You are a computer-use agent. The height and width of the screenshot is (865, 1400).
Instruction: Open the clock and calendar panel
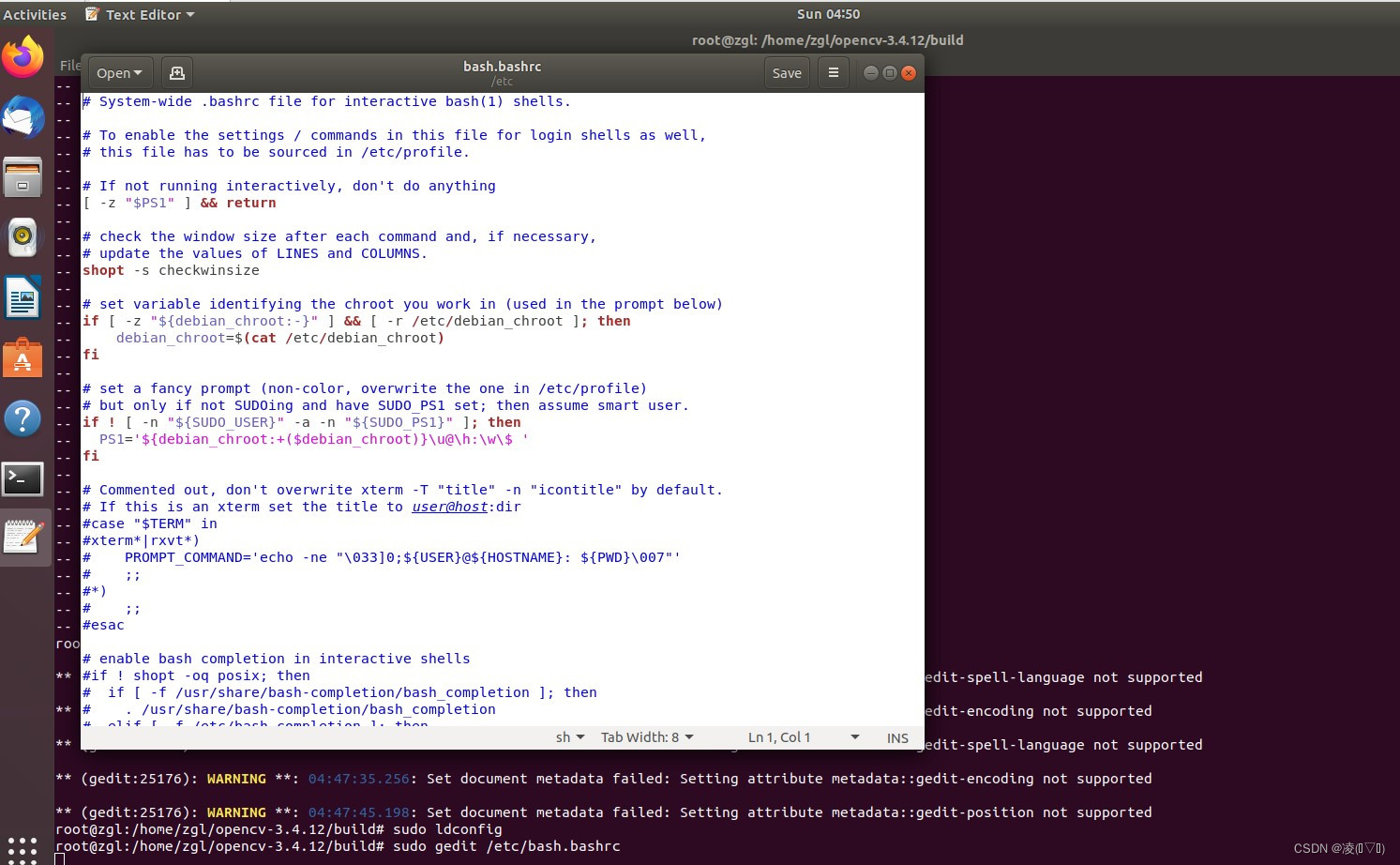[828, 14]
